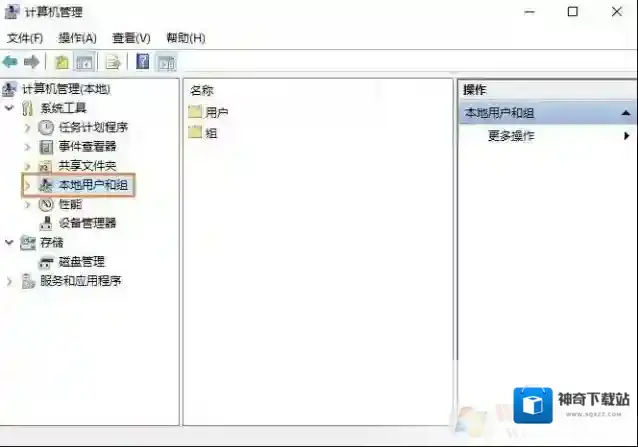Expand the 任务计划程序 node
Viewport: 638px width, 447px height.
(27, 128)
